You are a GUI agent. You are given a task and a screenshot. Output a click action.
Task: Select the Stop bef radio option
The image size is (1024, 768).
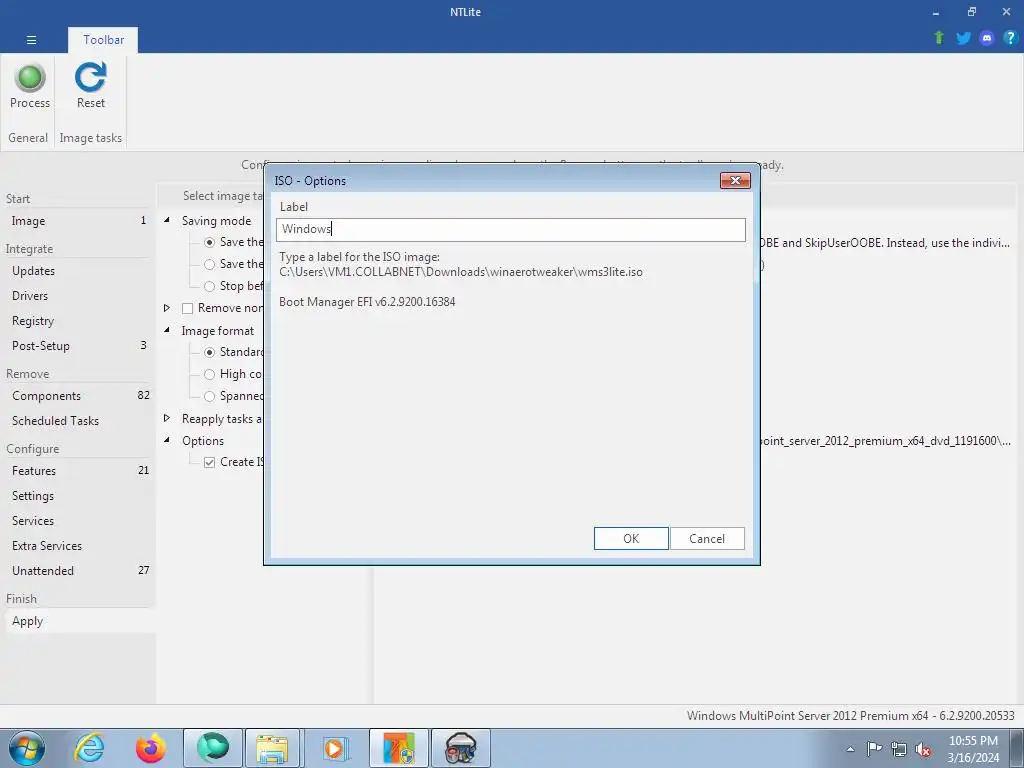click(x=209, y=287)
